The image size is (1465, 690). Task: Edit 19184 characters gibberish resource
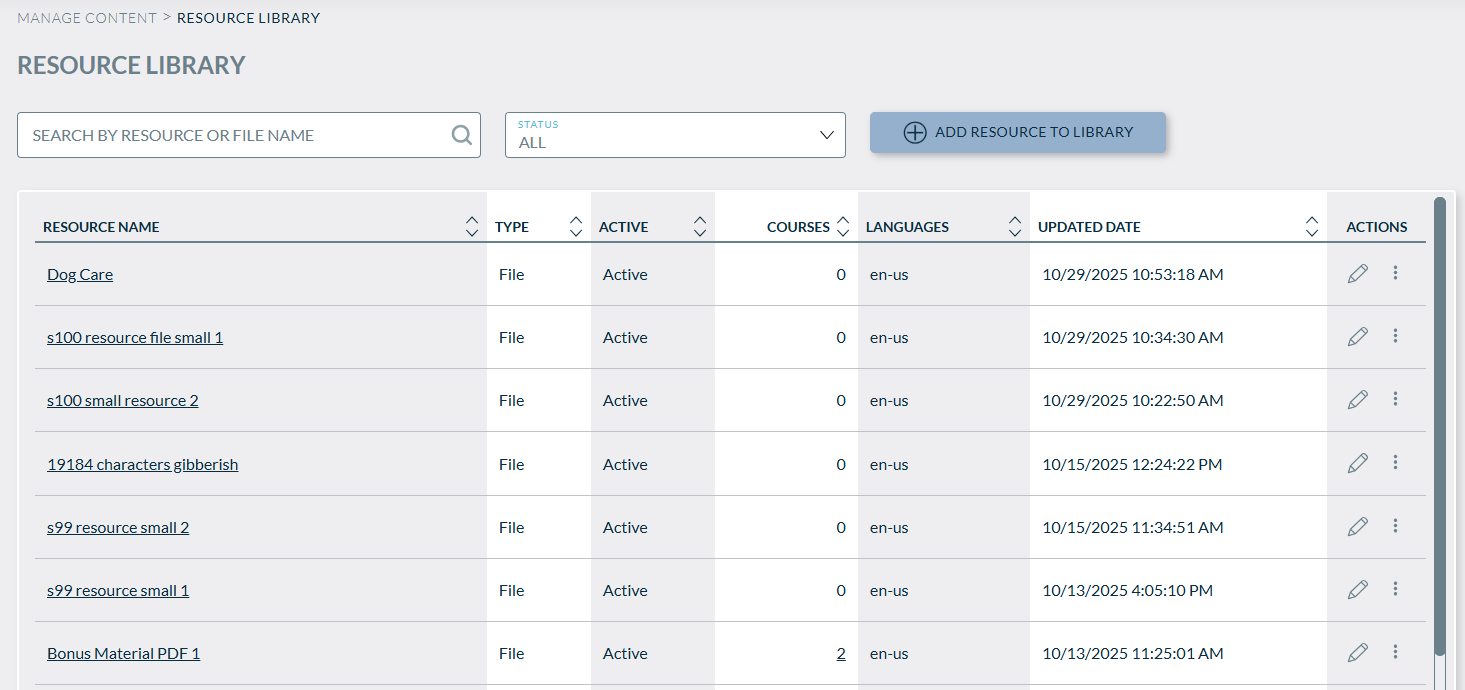[x=1357, y=463]
